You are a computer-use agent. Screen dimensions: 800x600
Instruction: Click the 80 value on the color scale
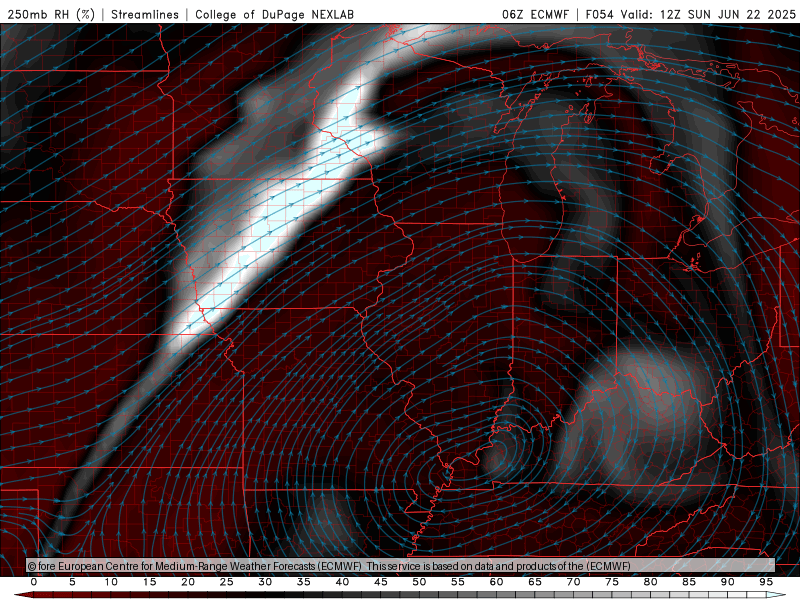pyautogui.click(x=650, y=582)
